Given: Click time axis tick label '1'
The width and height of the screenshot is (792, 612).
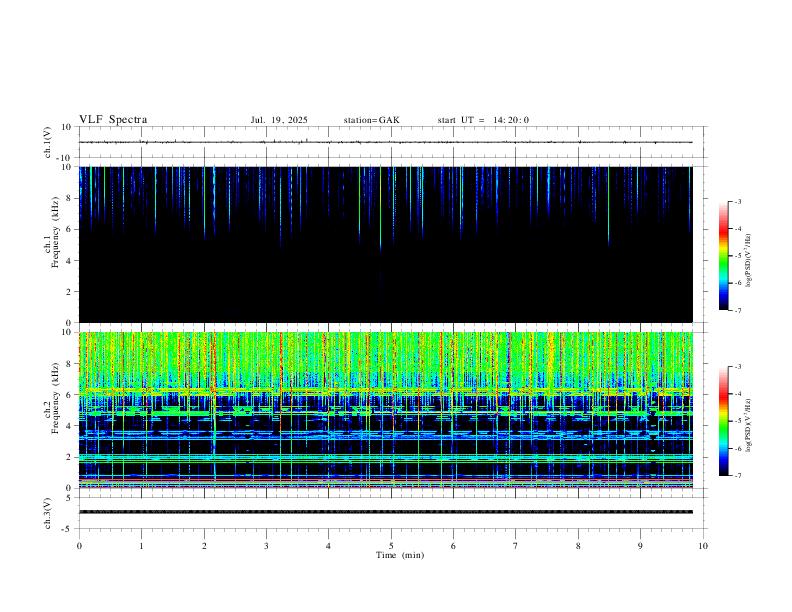Looking at the screenshot, I should click(x=141, y=546).
